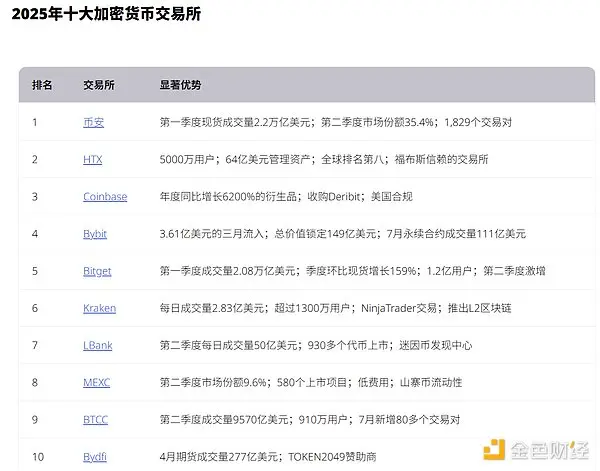The width and height of the screenshot is (600, 471).
Task: Select the Bybit description starting with 3.61亿美元
Action: [342, 234]
